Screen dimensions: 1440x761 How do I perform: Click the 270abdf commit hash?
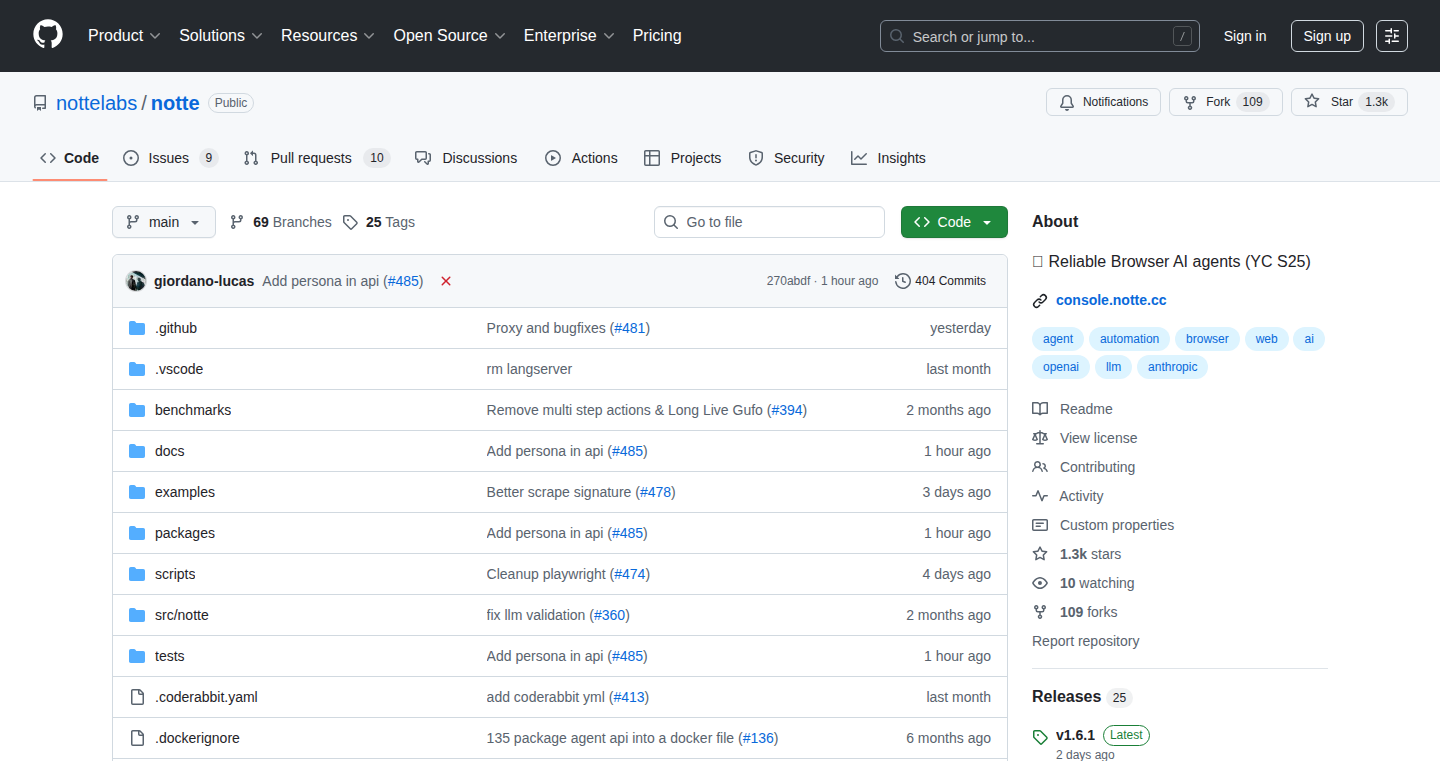click(x=788, y=281)
